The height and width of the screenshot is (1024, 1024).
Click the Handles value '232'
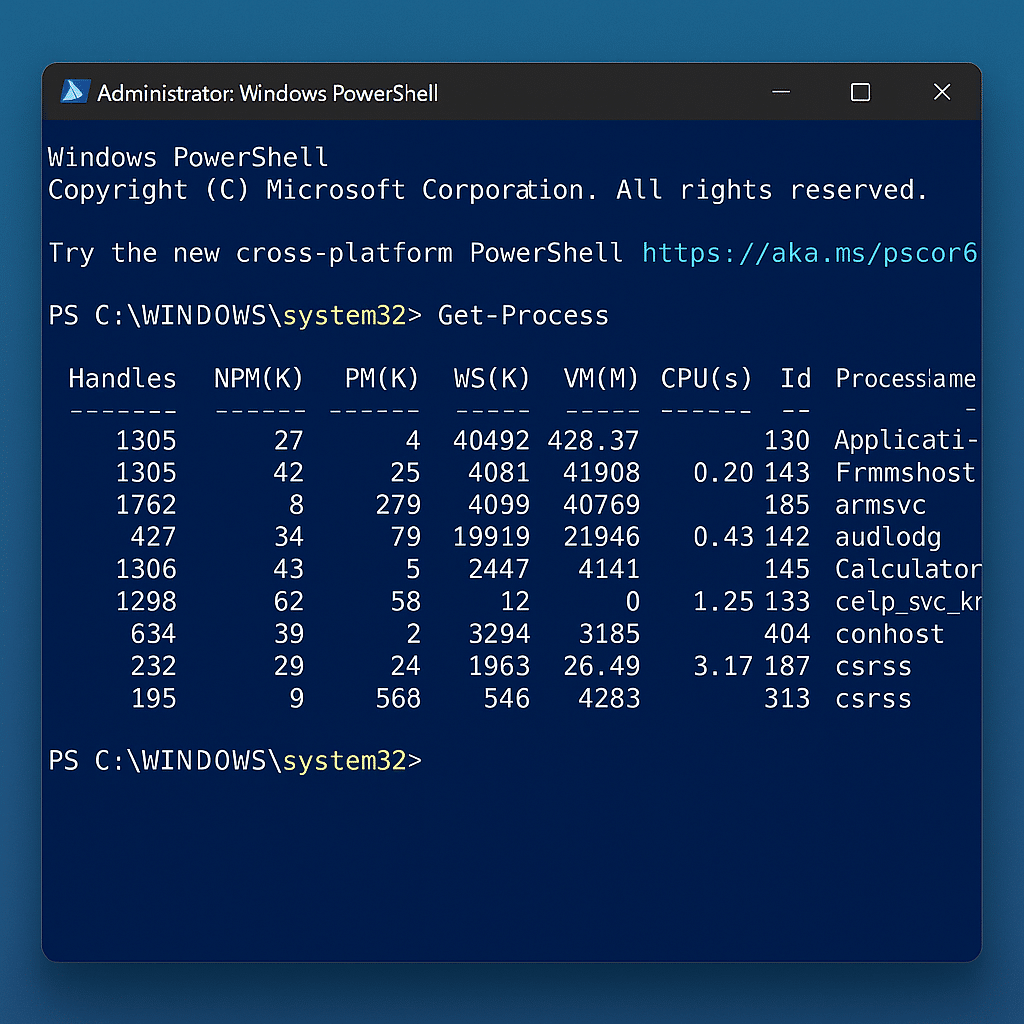tap(153, 666)
